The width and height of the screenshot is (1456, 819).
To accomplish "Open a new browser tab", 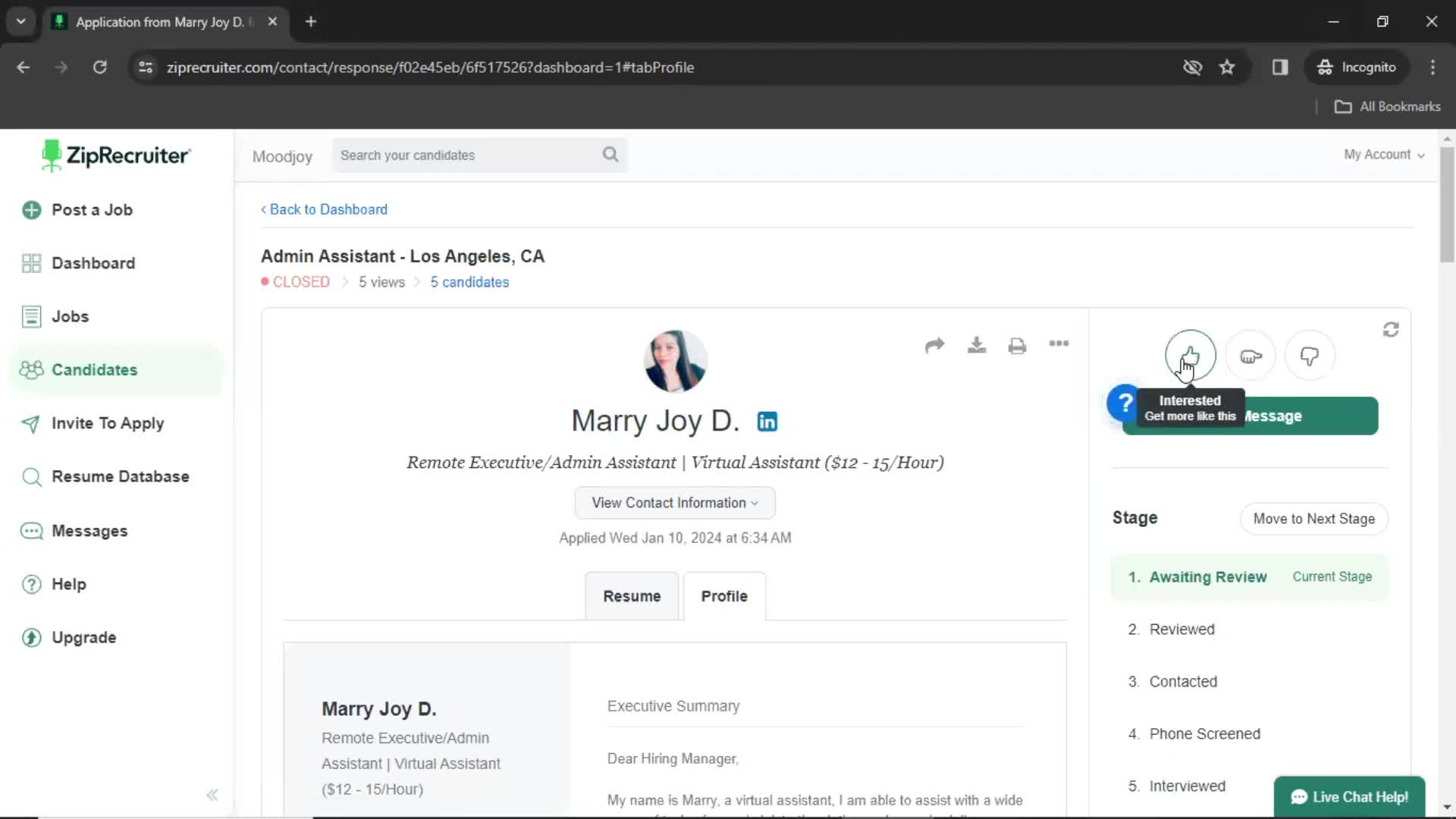I will point(311,22).
